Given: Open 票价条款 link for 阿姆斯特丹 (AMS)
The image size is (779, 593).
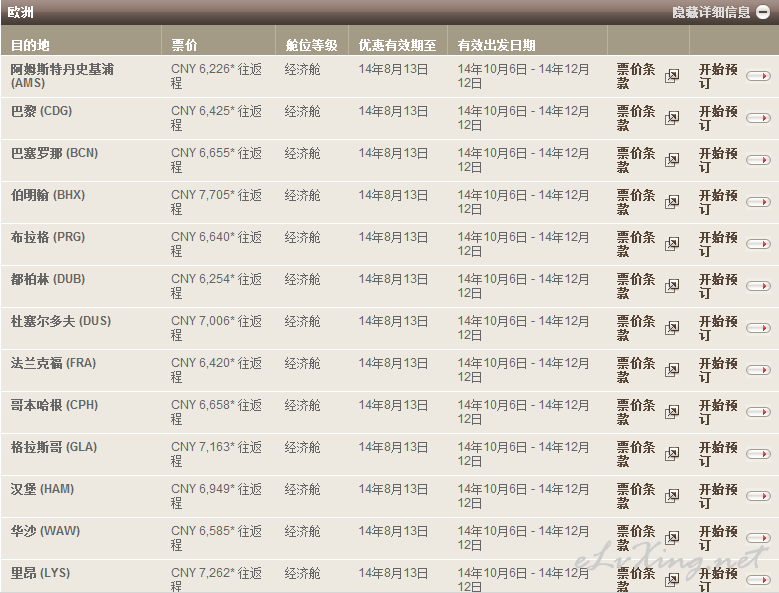Looking at the screenshot, I should [636, 76].
